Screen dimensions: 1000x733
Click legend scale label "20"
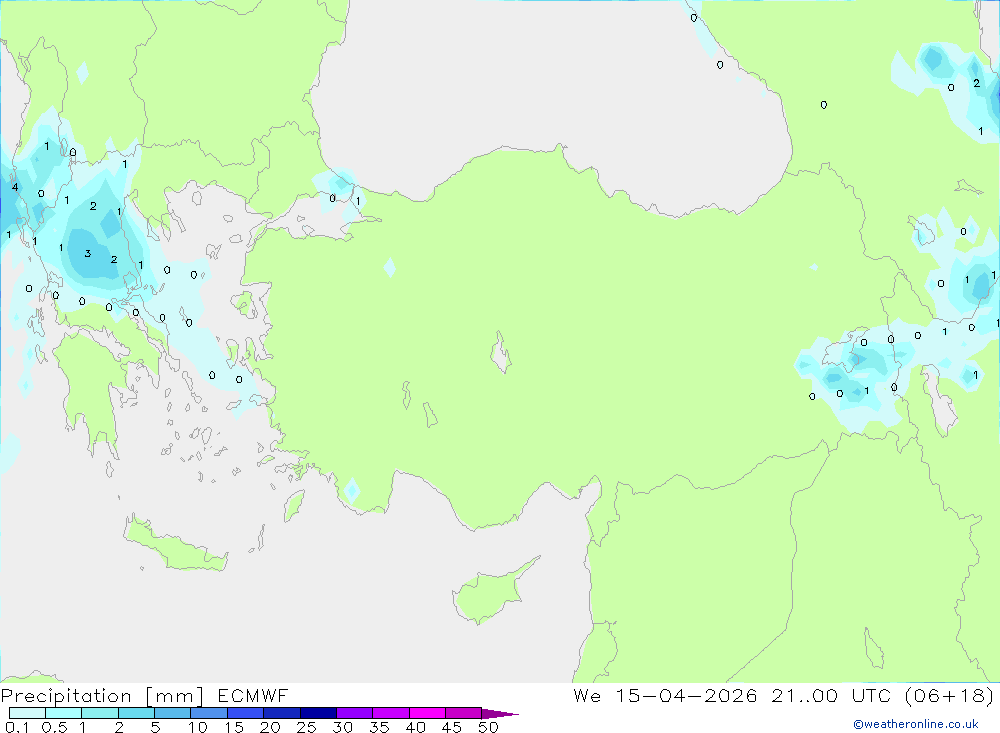coord(270,727)
